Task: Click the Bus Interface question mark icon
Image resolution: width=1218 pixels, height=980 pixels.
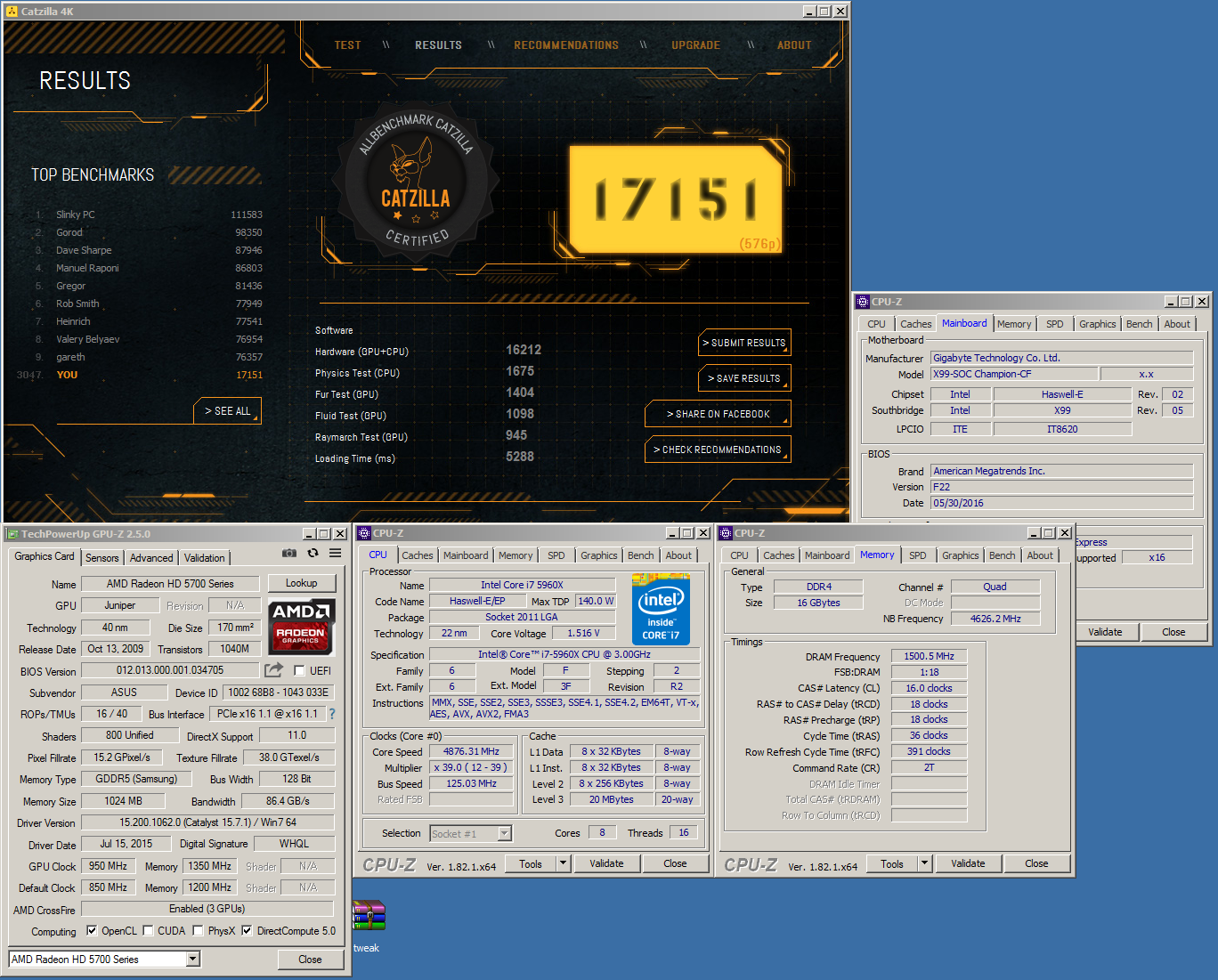Action: pyautogui.click(x=331, y=714)
